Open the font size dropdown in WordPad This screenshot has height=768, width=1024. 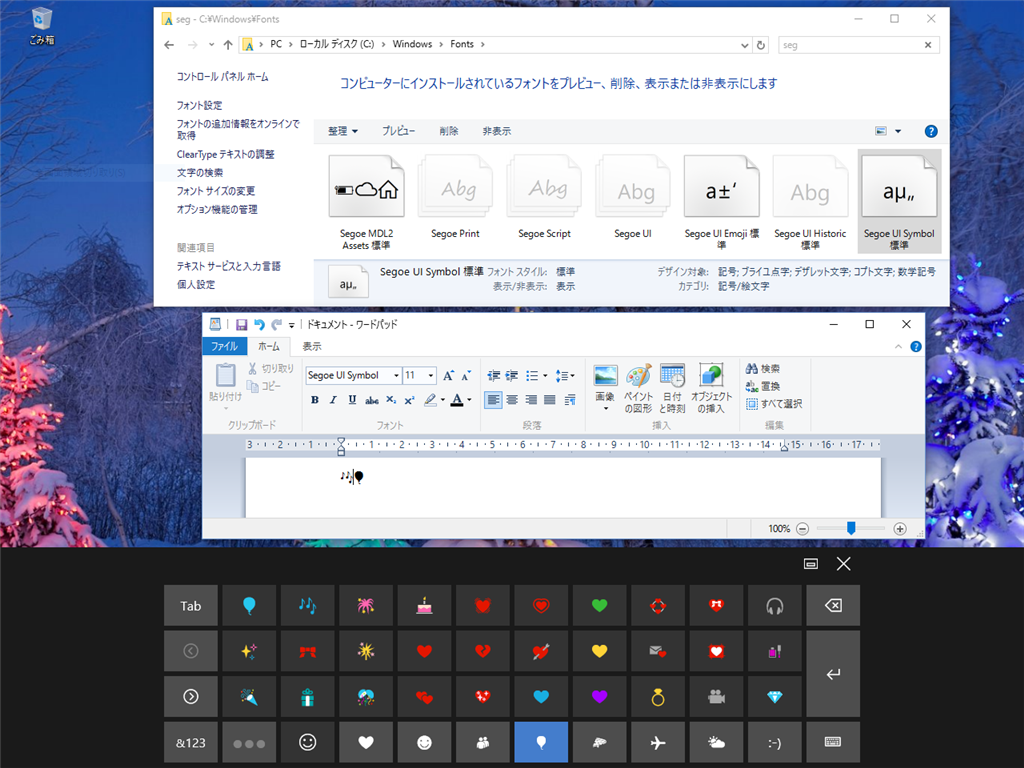pos(430,376)
